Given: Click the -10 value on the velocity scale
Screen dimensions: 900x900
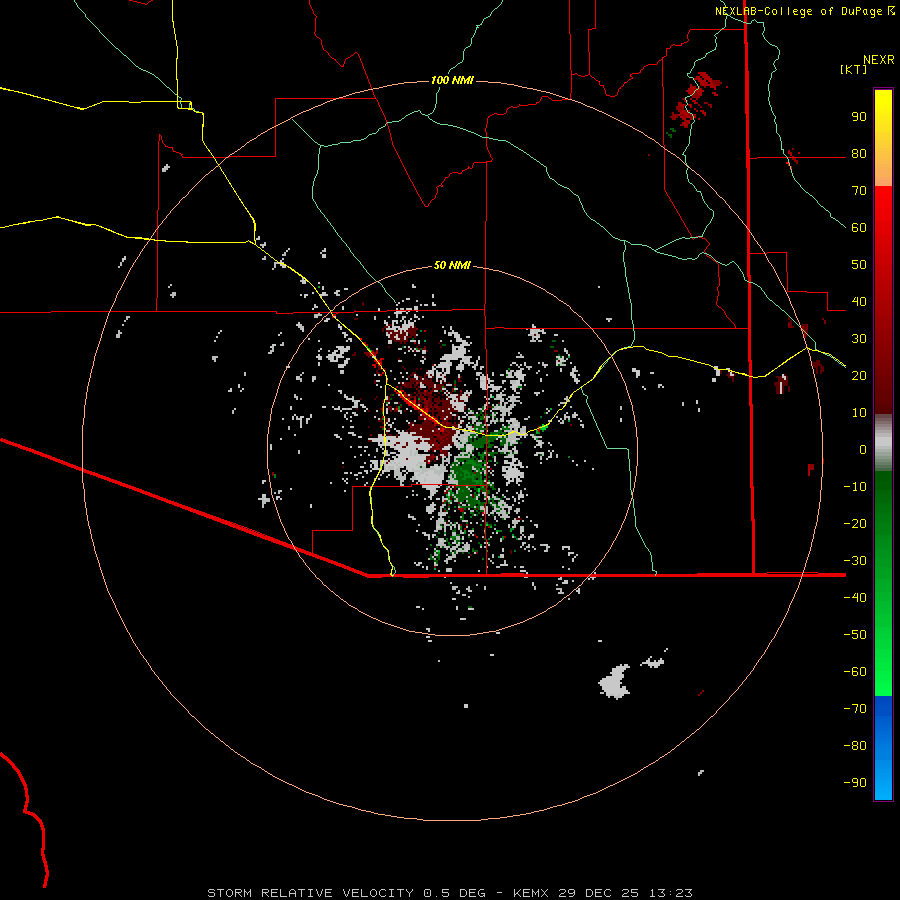Looking at the screenshot, I should click(x=855, y=487).
